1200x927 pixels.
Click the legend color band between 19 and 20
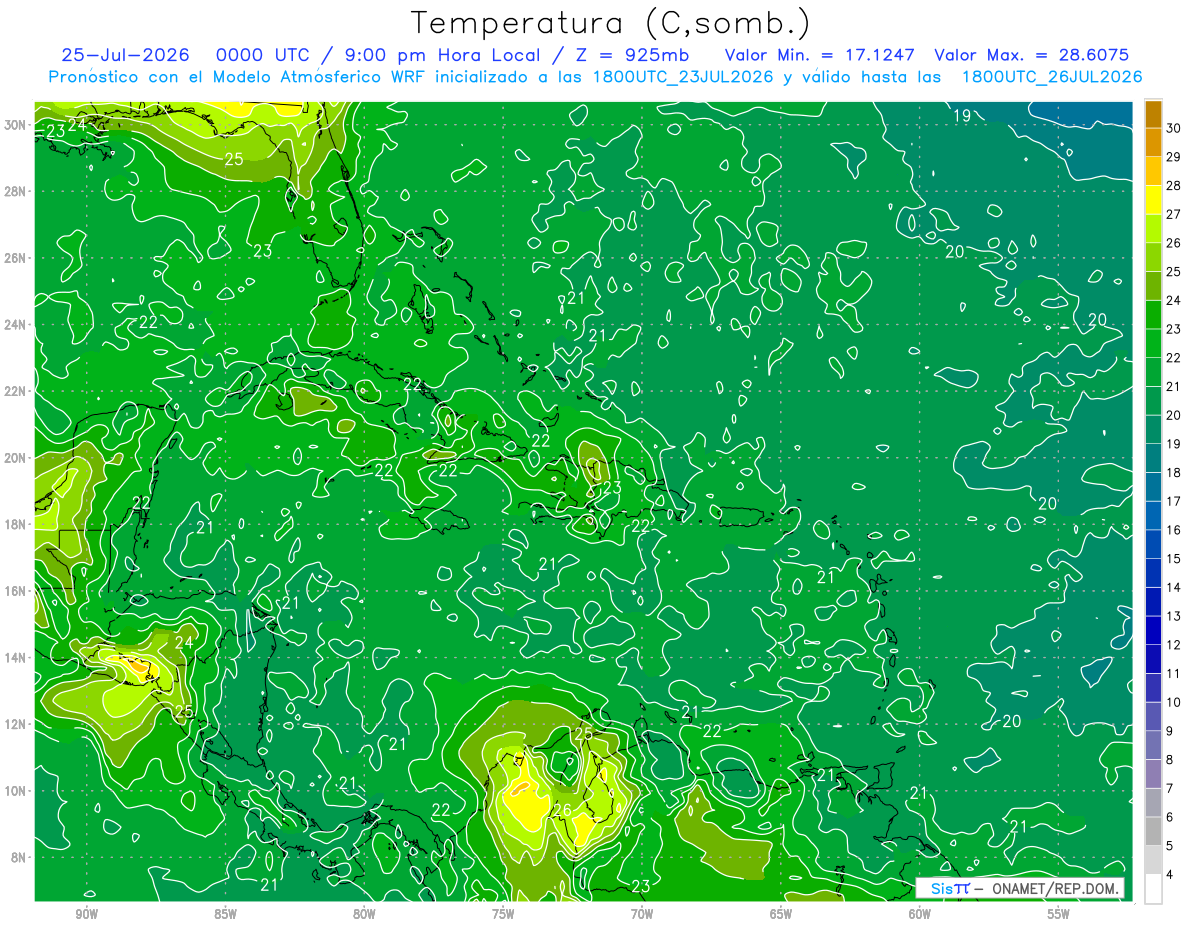click(1153, 429)
